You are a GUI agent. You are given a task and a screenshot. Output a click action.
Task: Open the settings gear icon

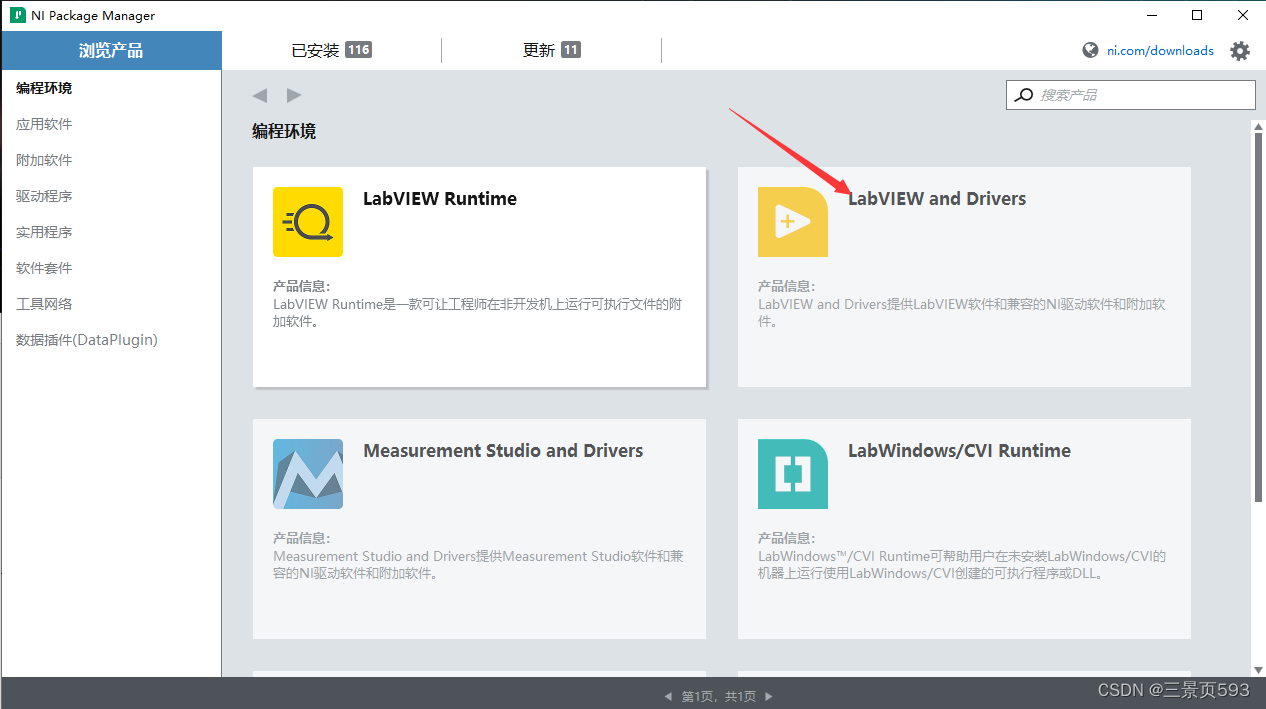coord(1240,50)
